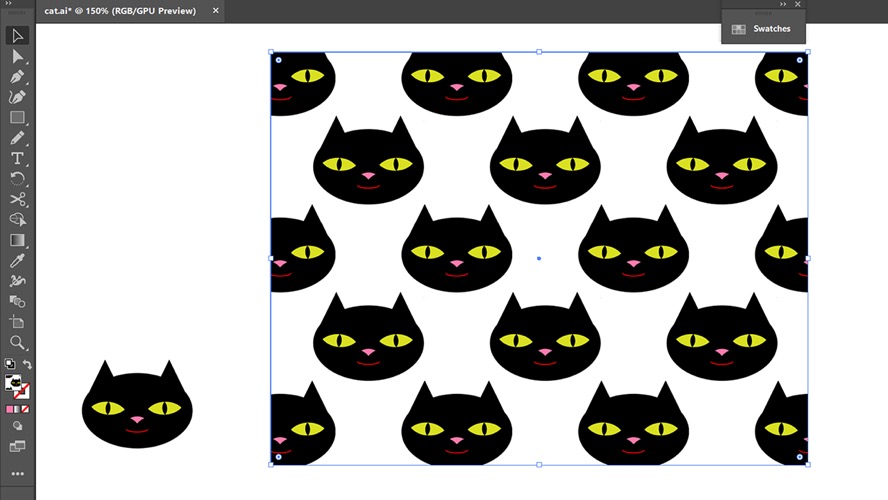Select the Pencil tool

point(18,138)
